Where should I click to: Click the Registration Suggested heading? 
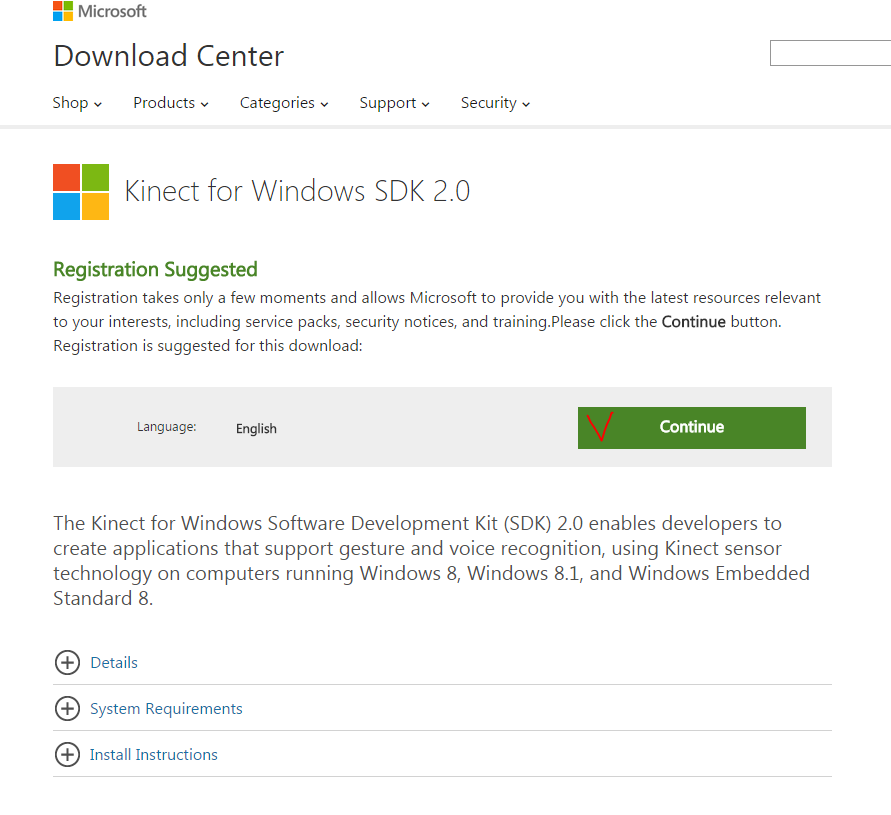(155, 269)
